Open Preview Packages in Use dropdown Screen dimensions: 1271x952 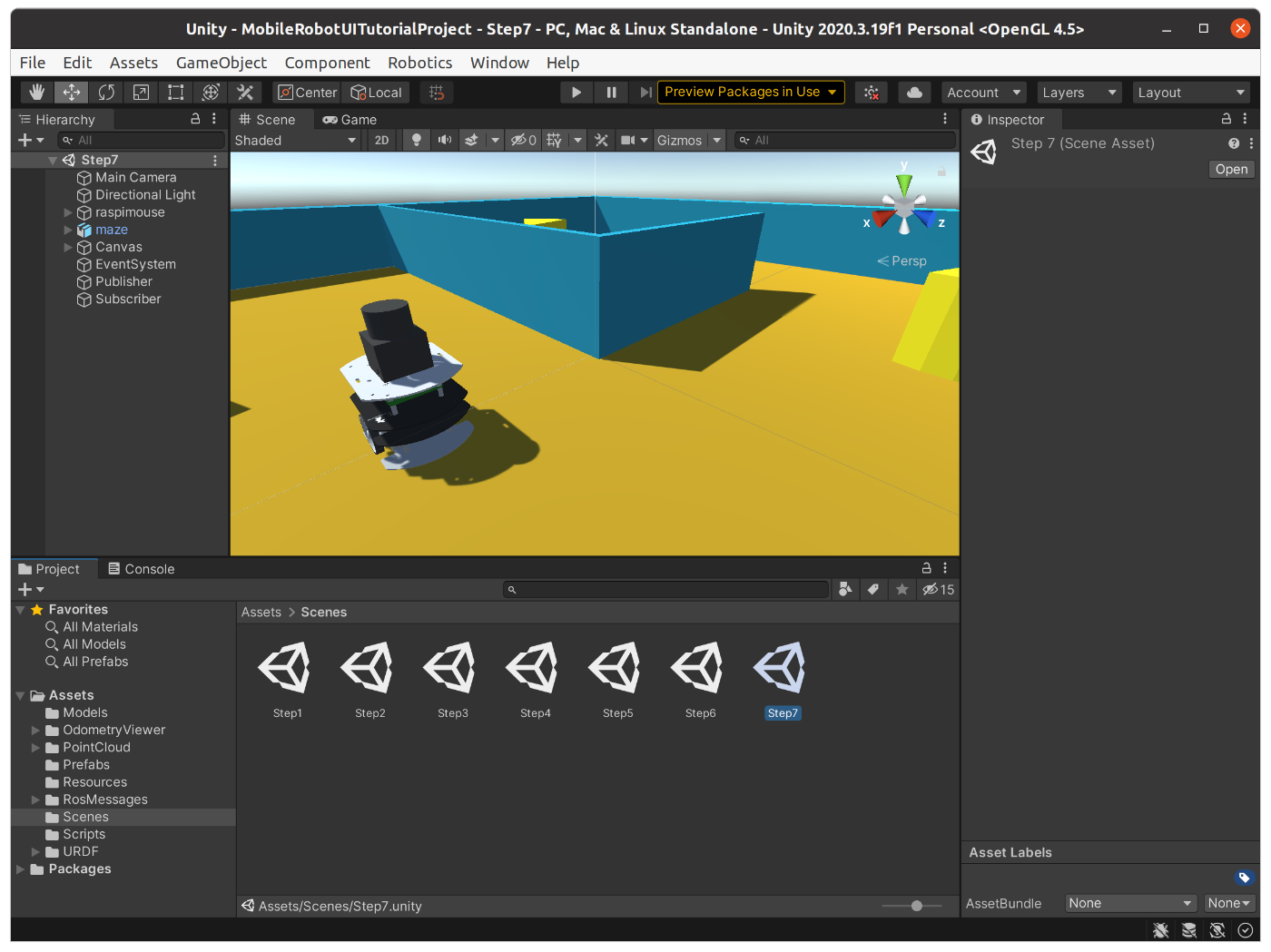coord(751,93)
